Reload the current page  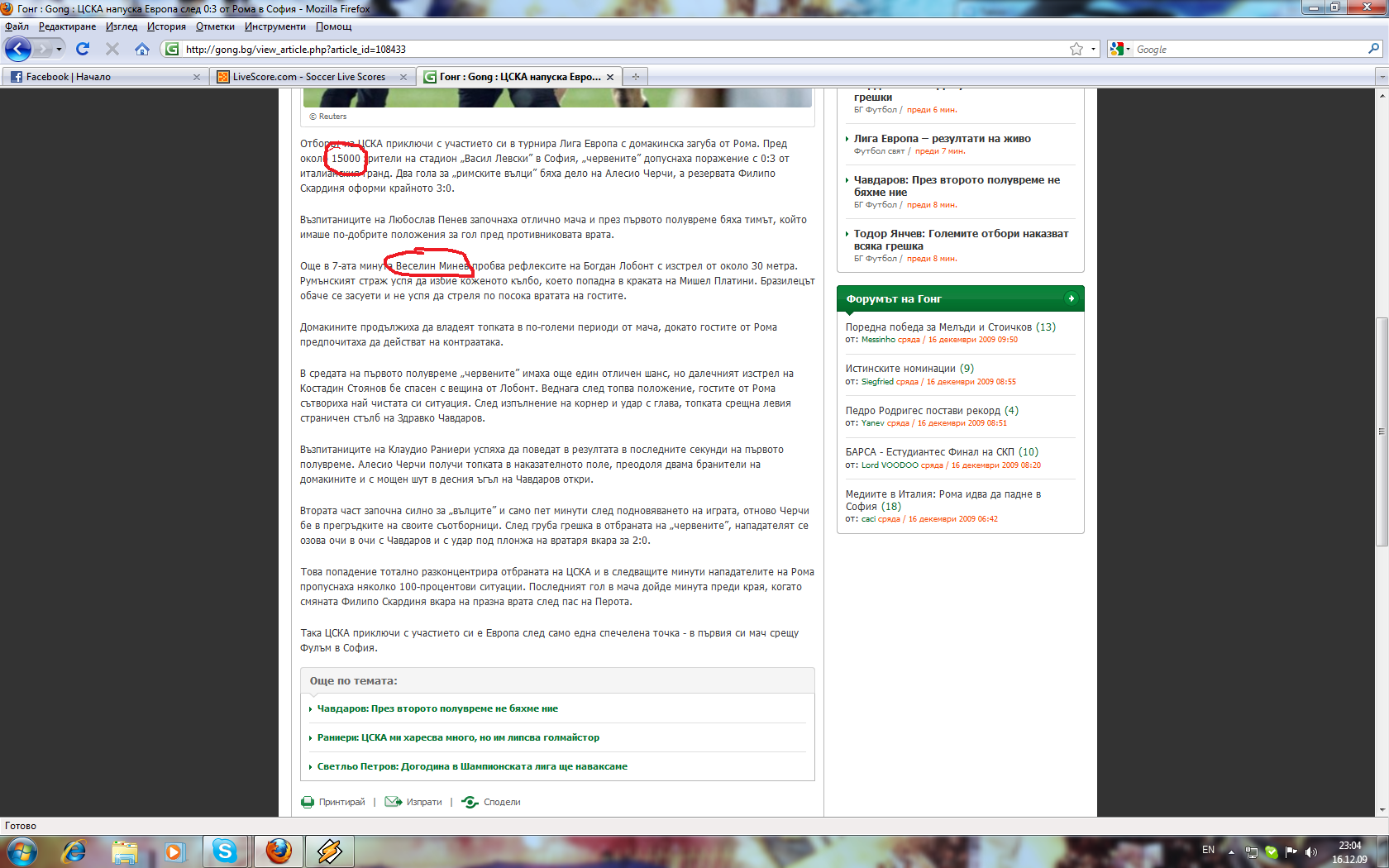[x=83, y=50]
